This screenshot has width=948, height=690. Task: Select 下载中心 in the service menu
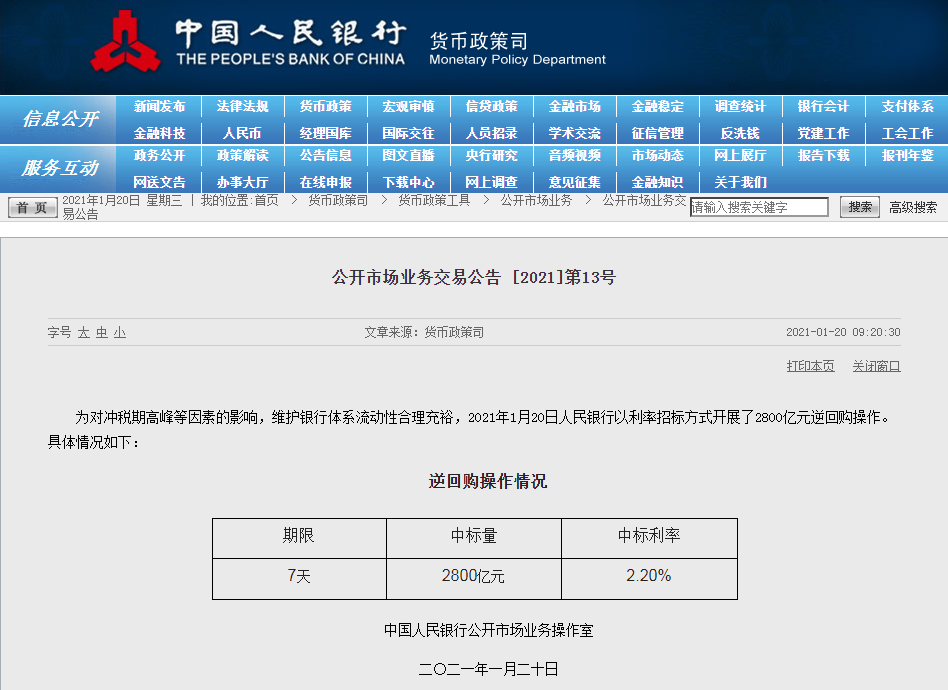(x=408, y=182)
